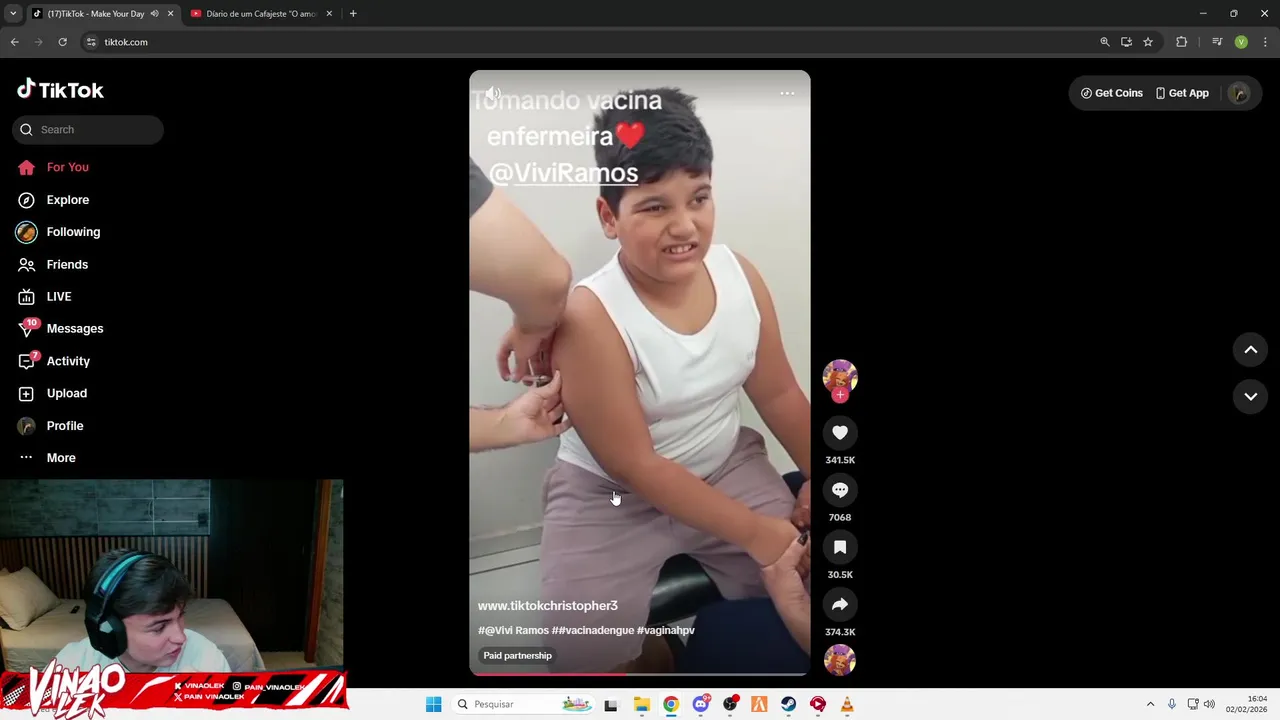Click the Pesquisar taskbar search box
This screenshot has width=1280, height=720.
522,704
